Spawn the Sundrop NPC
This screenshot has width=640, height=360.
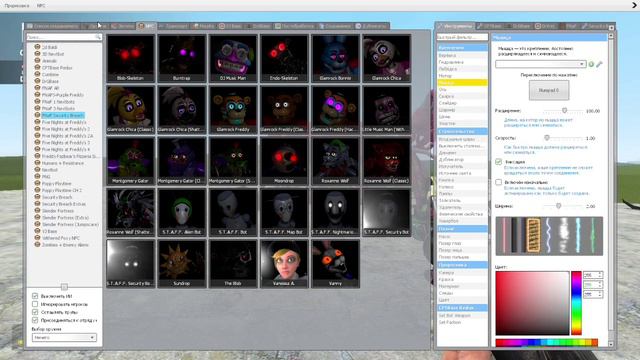pos(182,264)
